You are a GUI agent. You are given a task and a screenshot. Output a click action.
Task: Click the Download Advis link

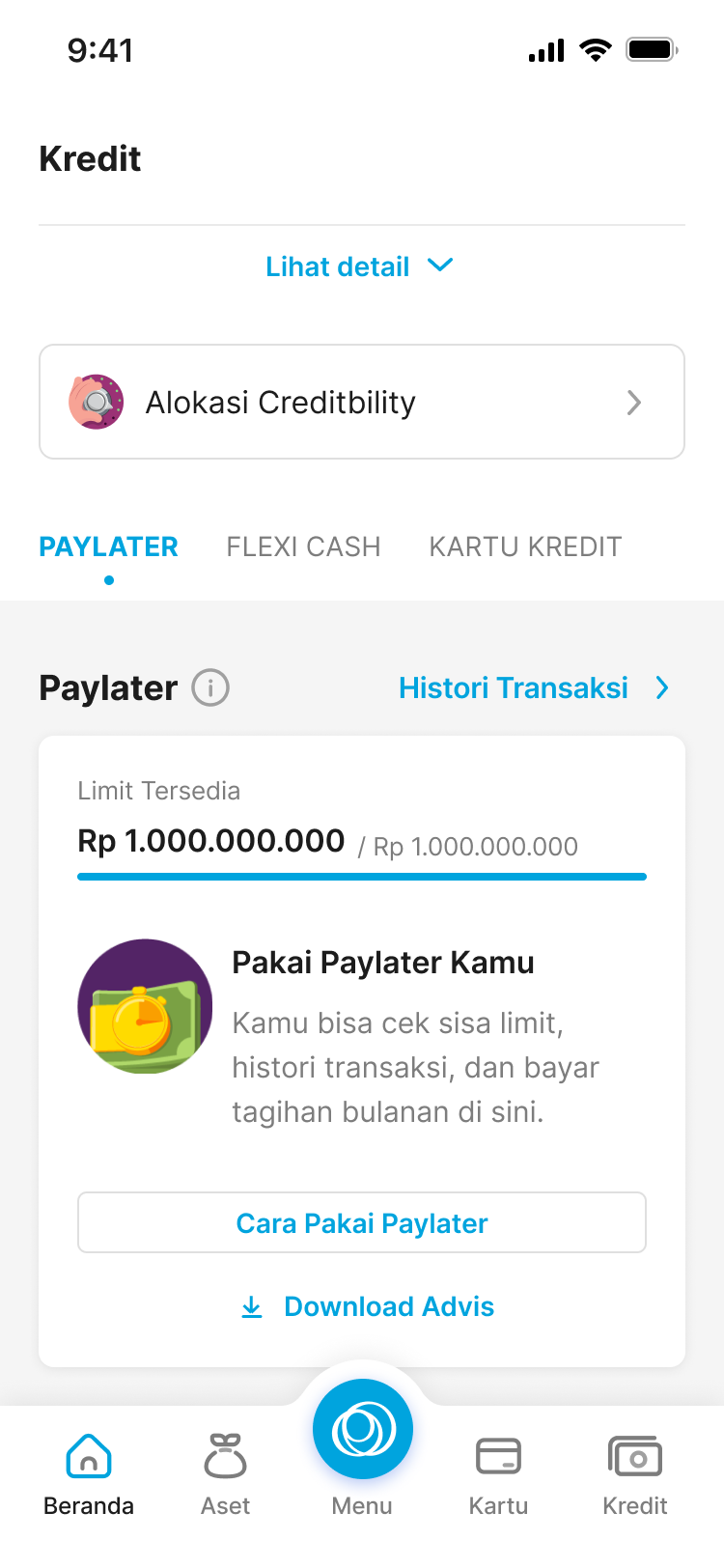point(389,1307)
